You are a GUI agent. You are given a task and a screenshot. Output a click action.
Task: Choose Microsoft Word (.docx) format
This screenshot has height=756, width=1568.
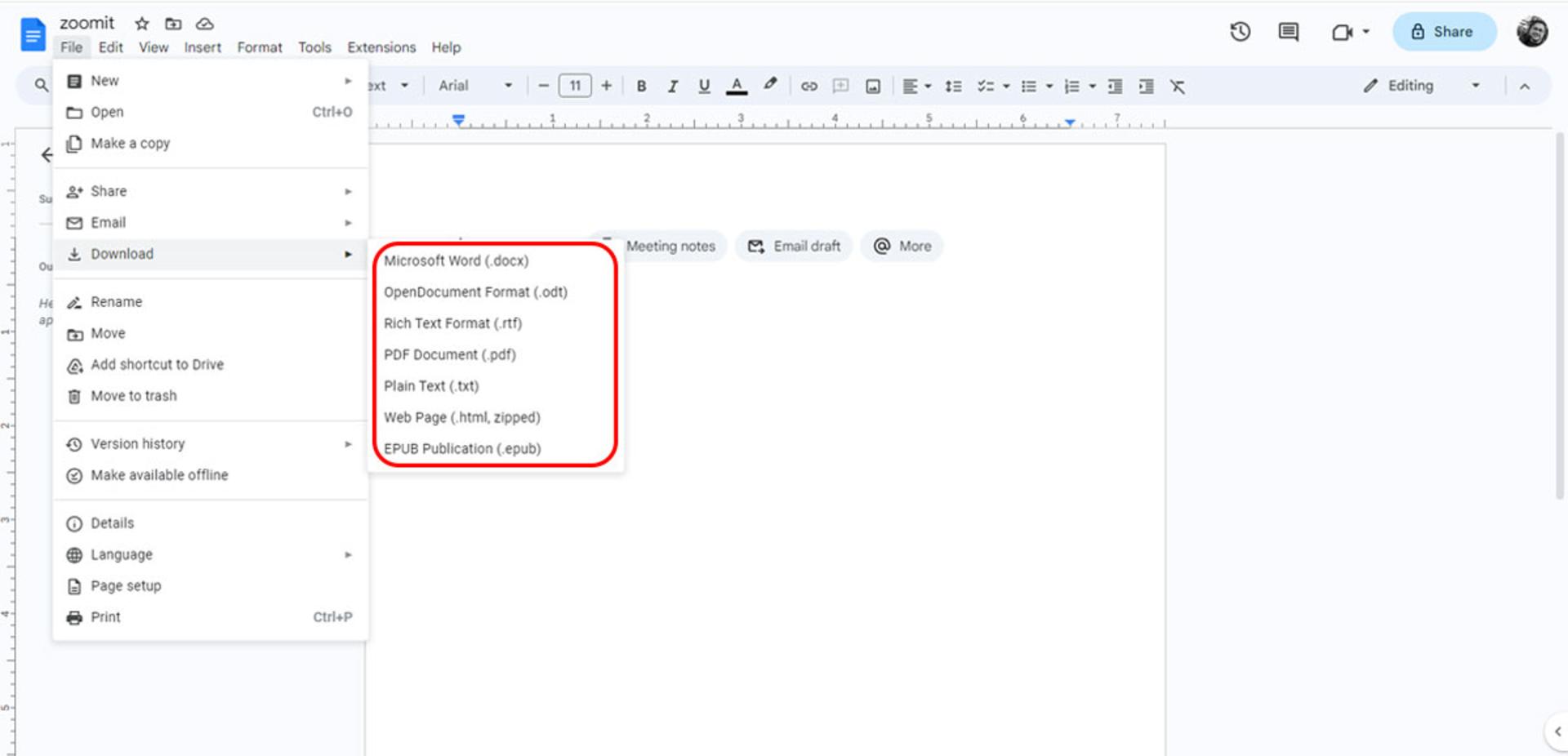[456, 260]
